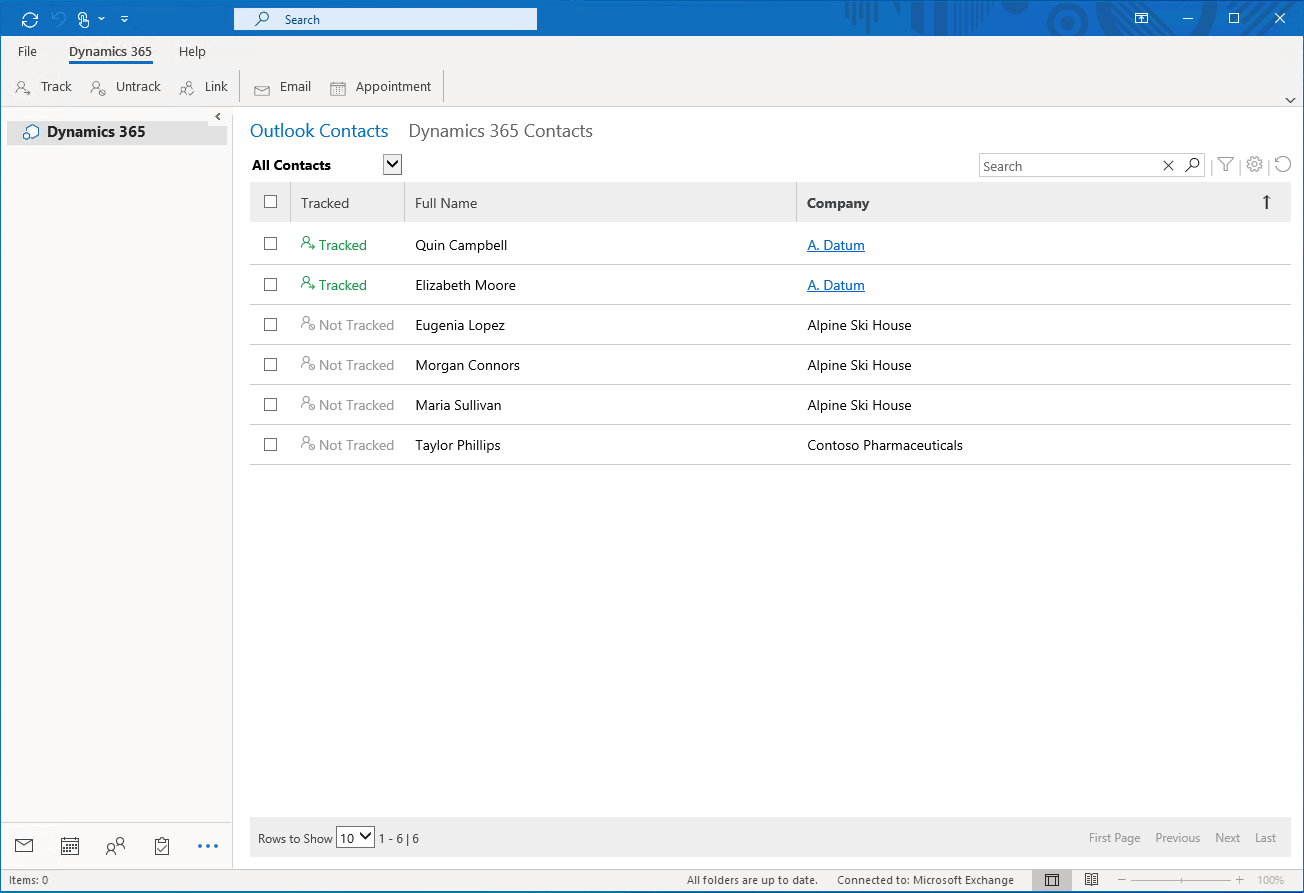Open the A. Datum company link for Elizabeth Moore
This screenshot has height=893, width=1304.
pos(836,285)
